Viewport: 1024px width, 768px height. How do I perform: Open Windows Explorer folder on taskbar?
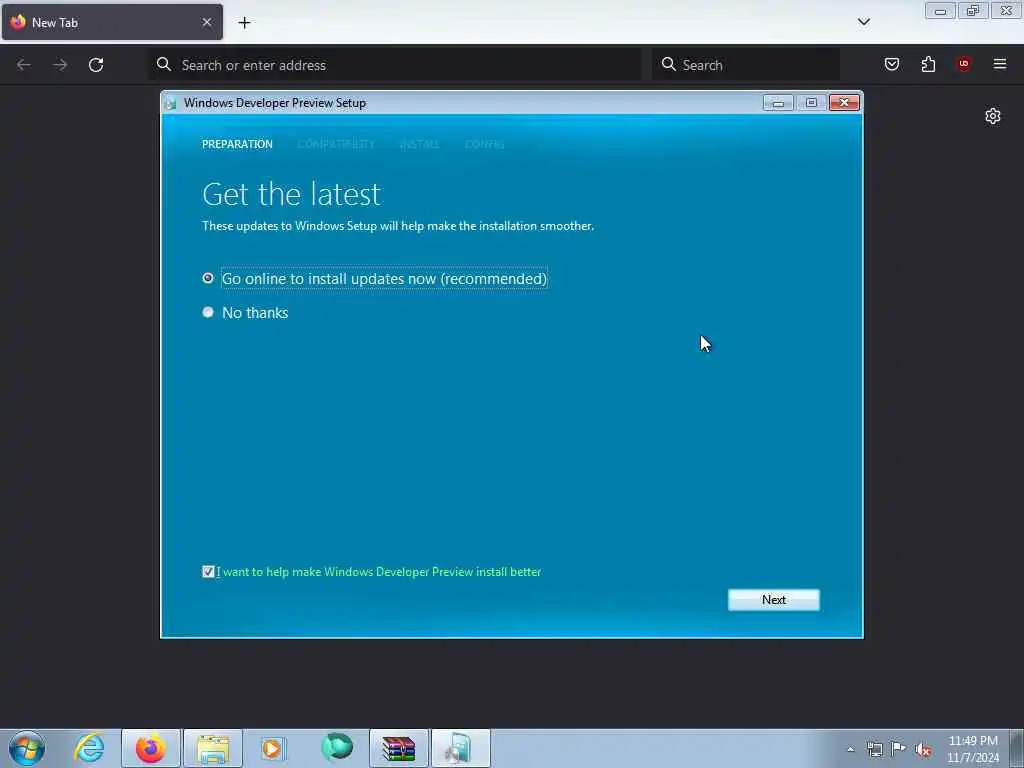click(x=213, y=748)
